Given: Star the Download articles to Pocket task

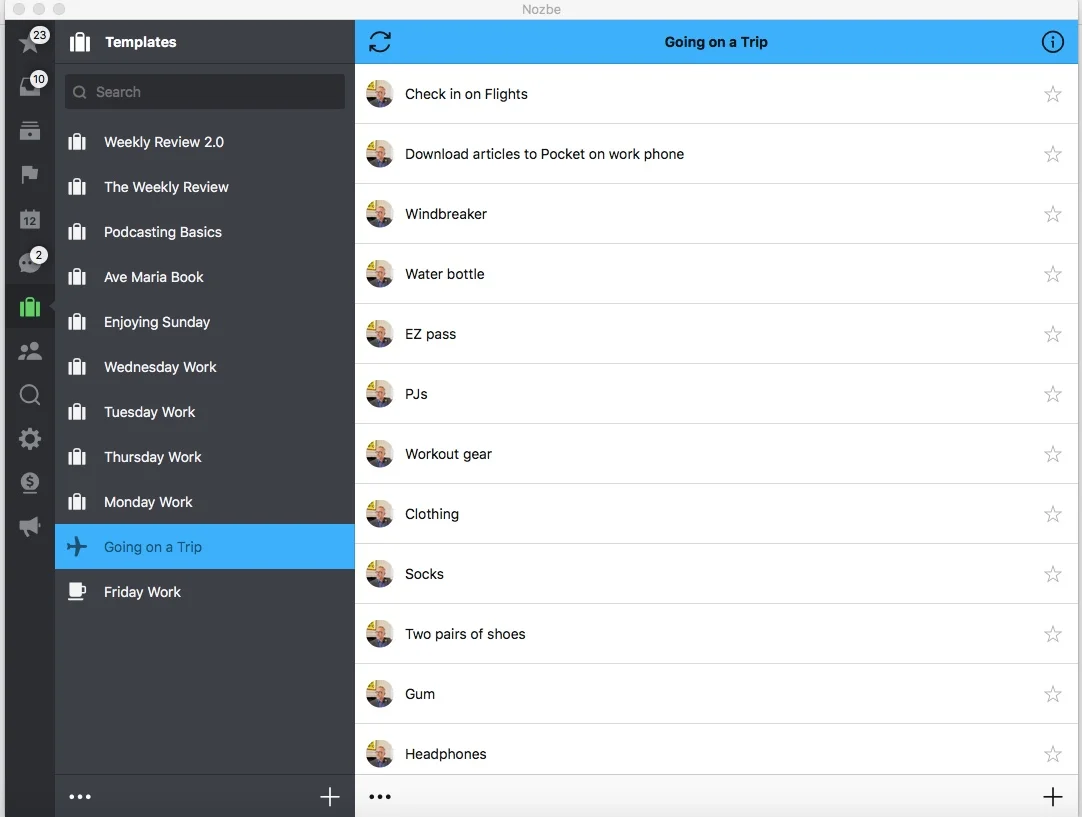Looking at the screenshot, I should click(1052, 154).
